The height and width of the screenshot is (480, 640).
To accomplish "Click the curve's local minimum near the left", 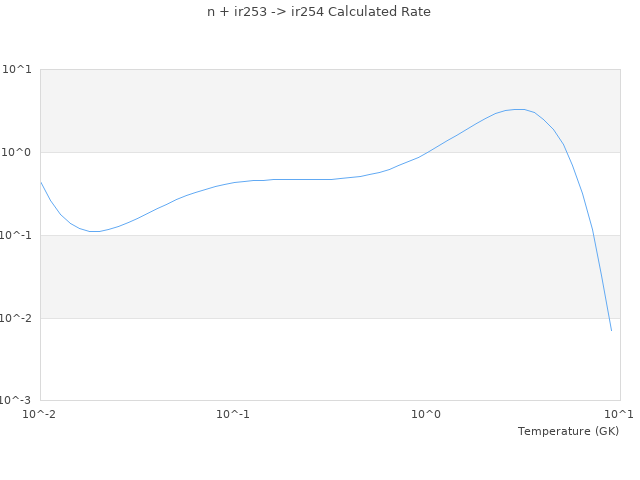I will point(95,232).
